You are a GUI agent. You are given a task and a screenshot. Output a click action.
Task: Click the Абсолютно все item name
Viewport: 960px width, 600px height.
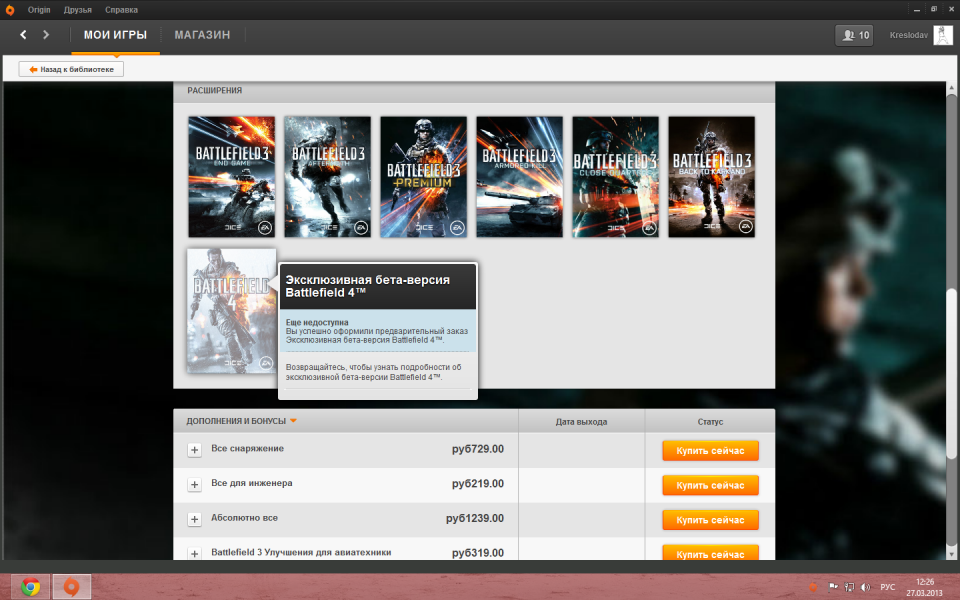(x=244, y=518)
